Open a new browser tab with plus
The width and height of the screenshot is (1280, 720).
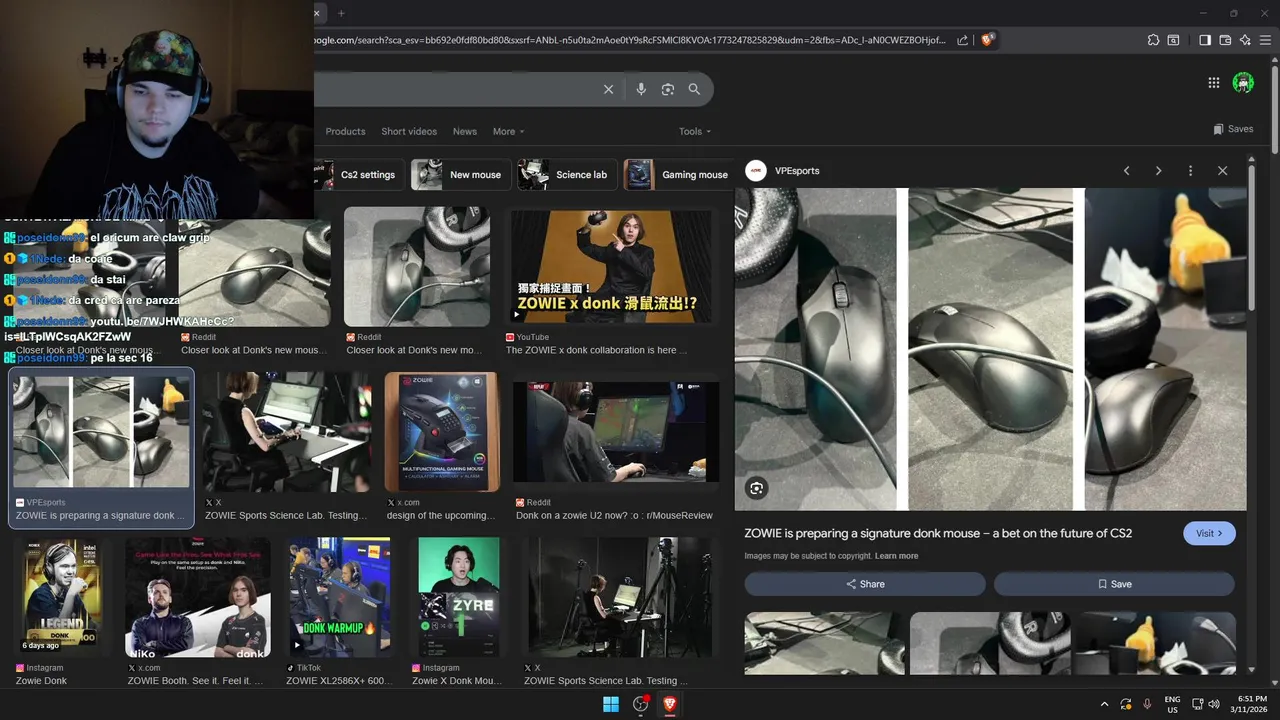click(341, 13)
